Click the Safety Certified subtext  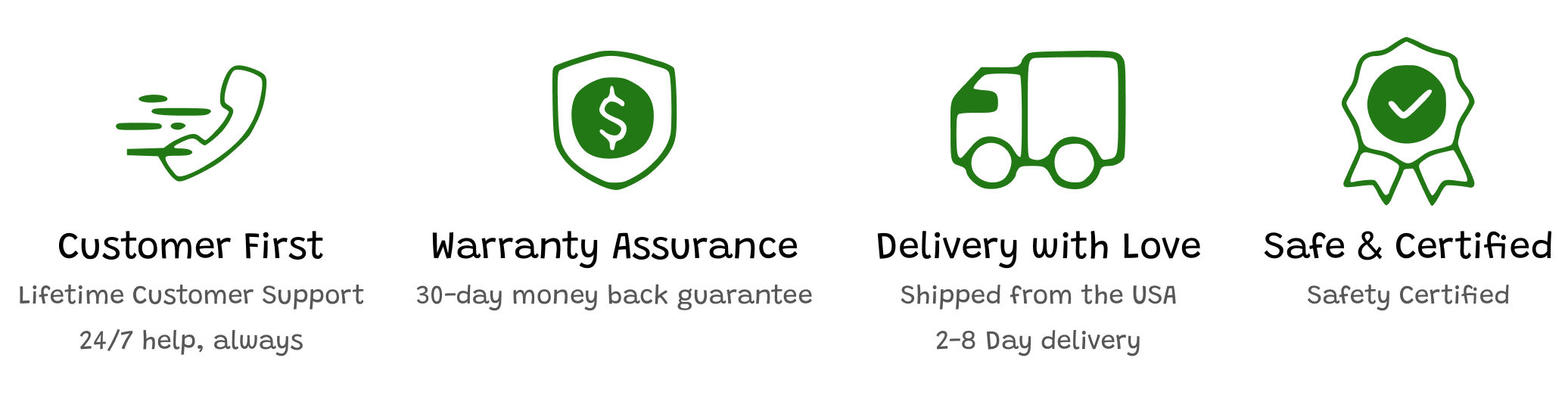pyautogui.click(x=1408, y=295)
